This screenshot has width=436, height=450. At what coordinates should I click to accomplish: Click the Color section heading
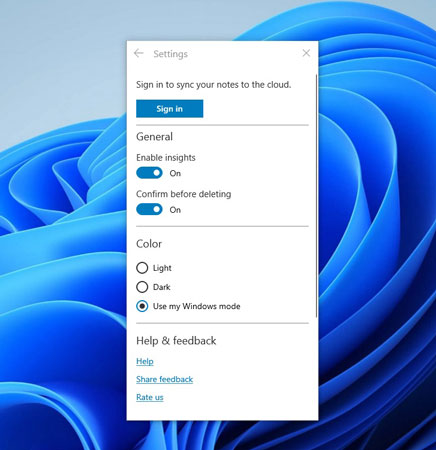(149, 244)
